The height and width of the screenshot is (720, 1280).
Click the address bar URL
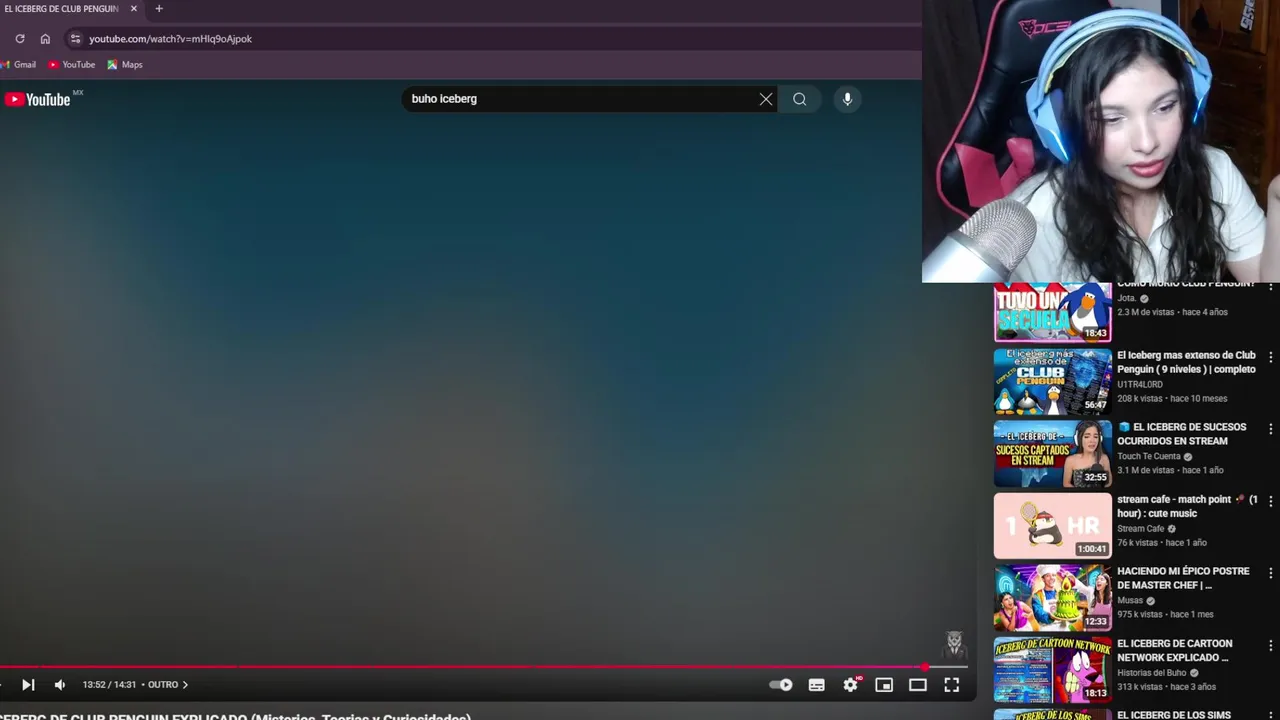point(170,39)
